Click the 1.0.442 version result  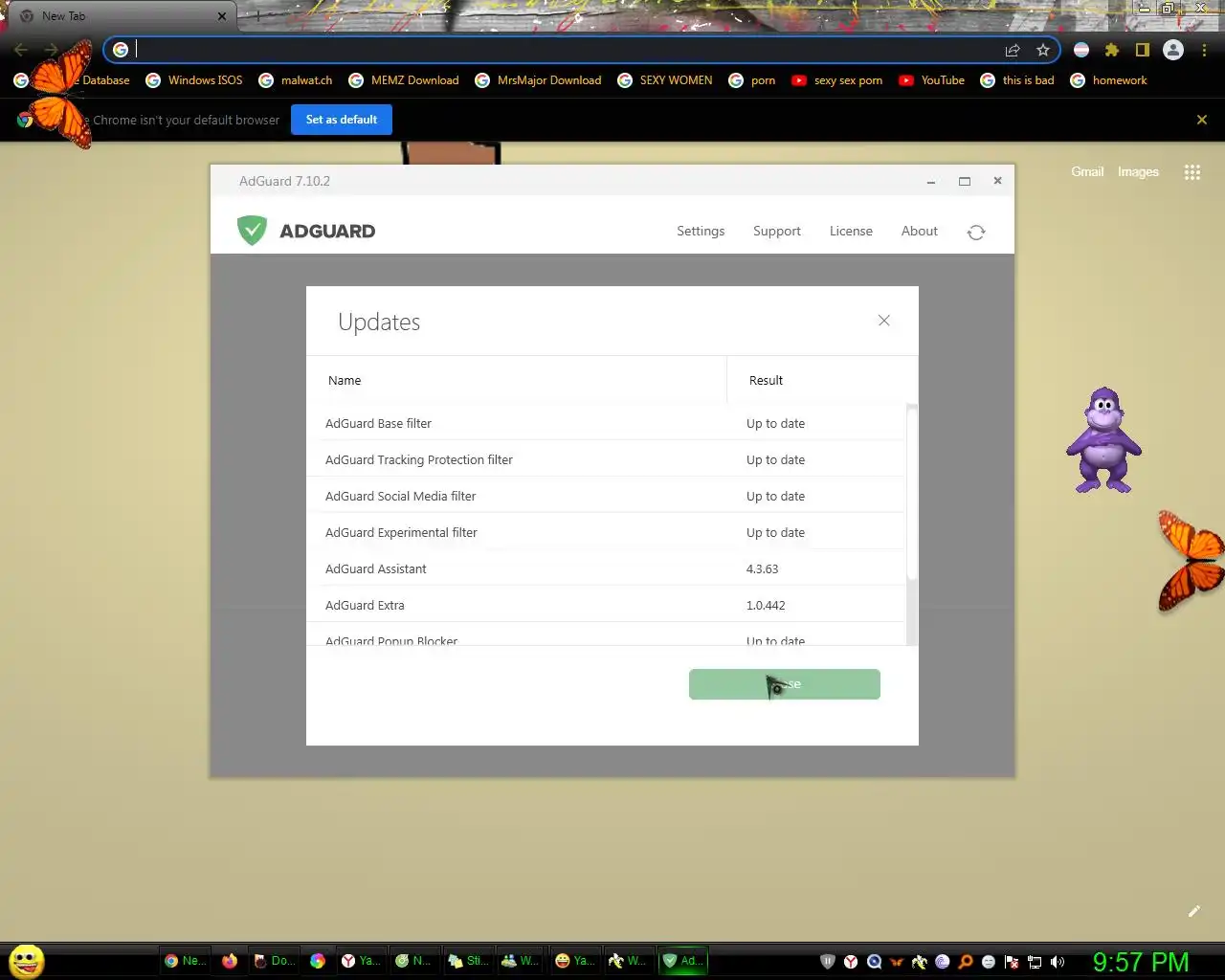[766, 605]
